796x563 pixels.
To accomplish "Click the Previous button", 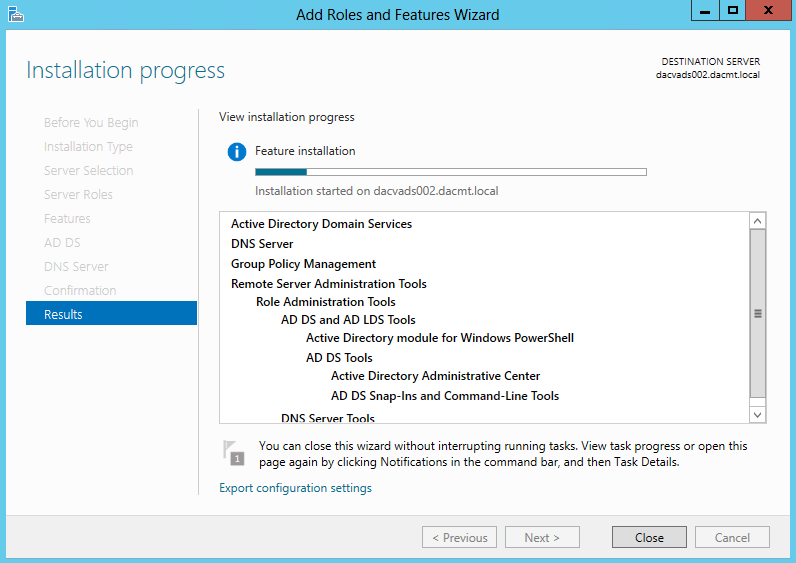I will pyautogui.click(x=459, y=537).
